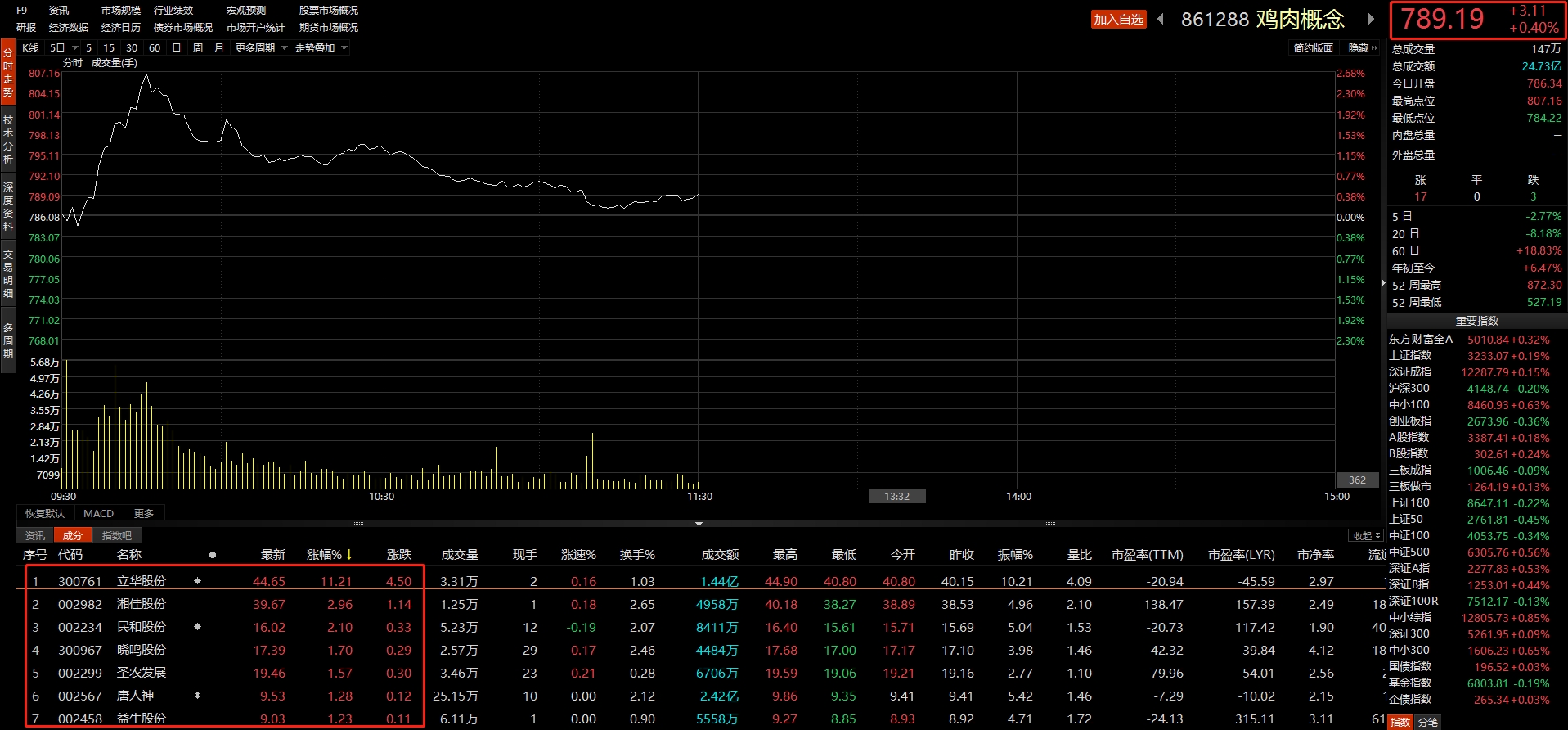Collapse panel with the down triangle above table
1568x730 pixels.
[x=699, y=524]
